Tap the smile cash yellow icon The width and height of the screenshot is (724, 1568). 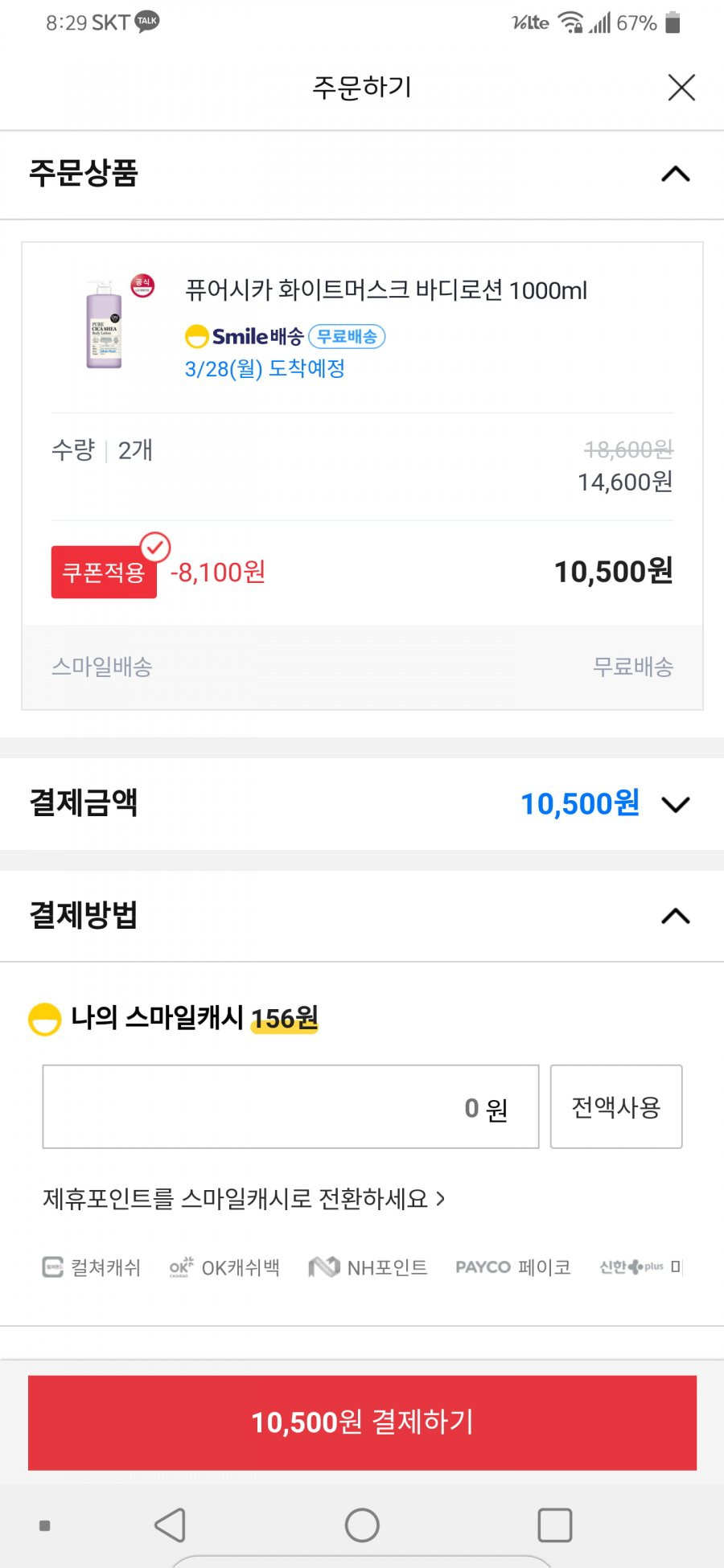[x=44, y=1019]
